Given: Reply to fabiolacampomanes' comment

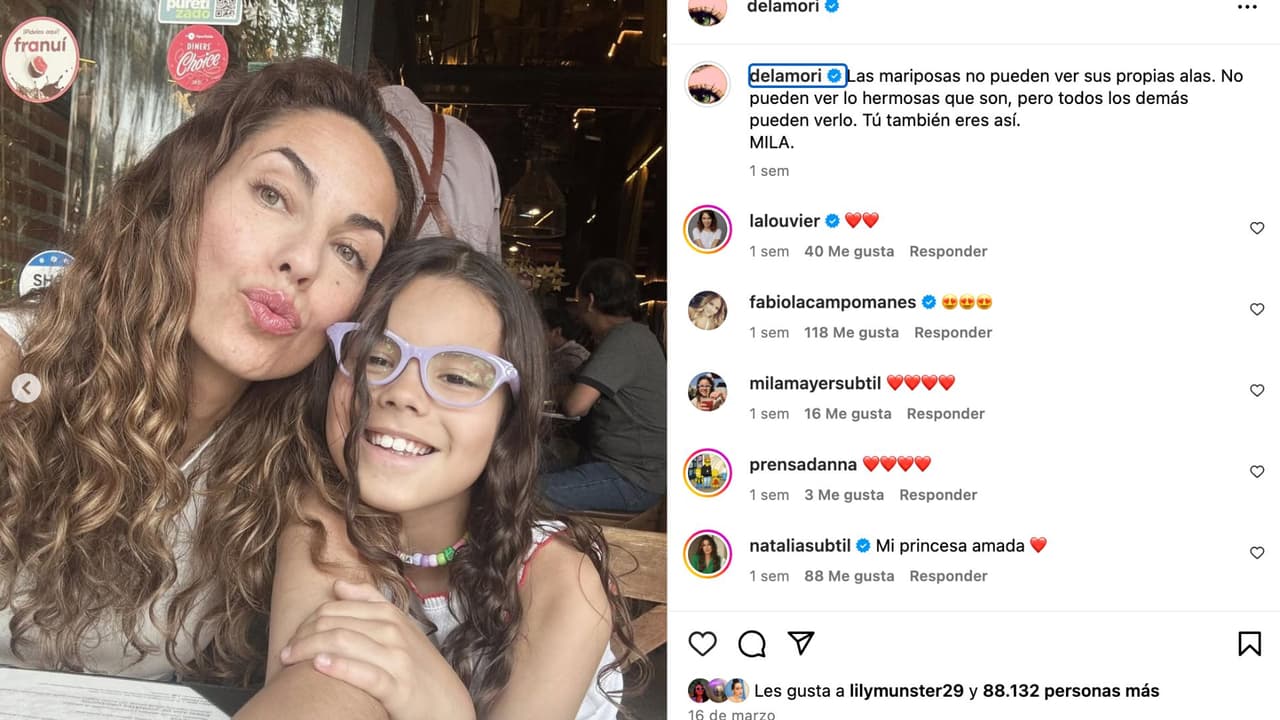Looking at the screenshot, I should pos(953,332).
